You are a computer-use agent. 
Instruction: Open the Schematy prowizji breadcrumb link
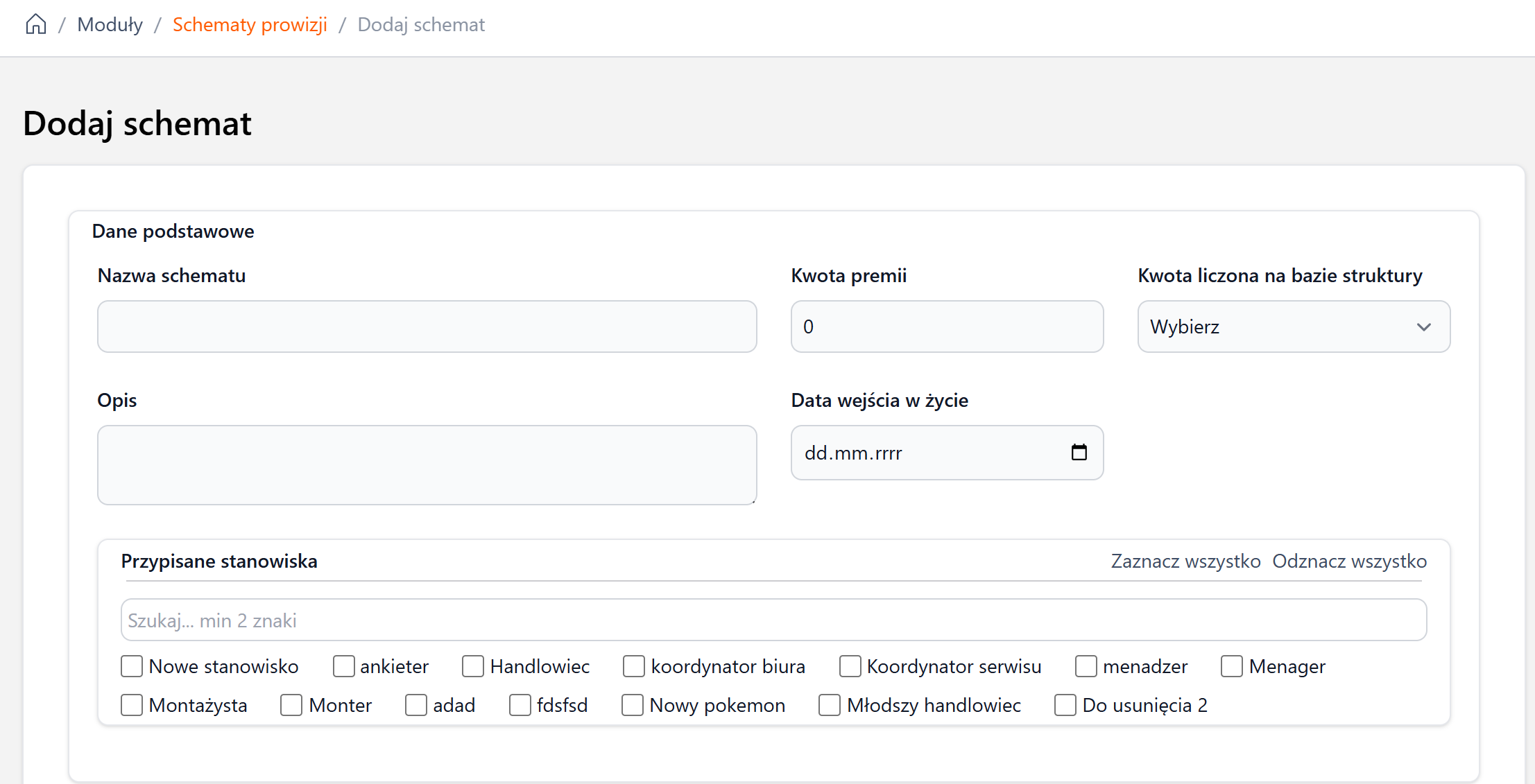point(250,24)
